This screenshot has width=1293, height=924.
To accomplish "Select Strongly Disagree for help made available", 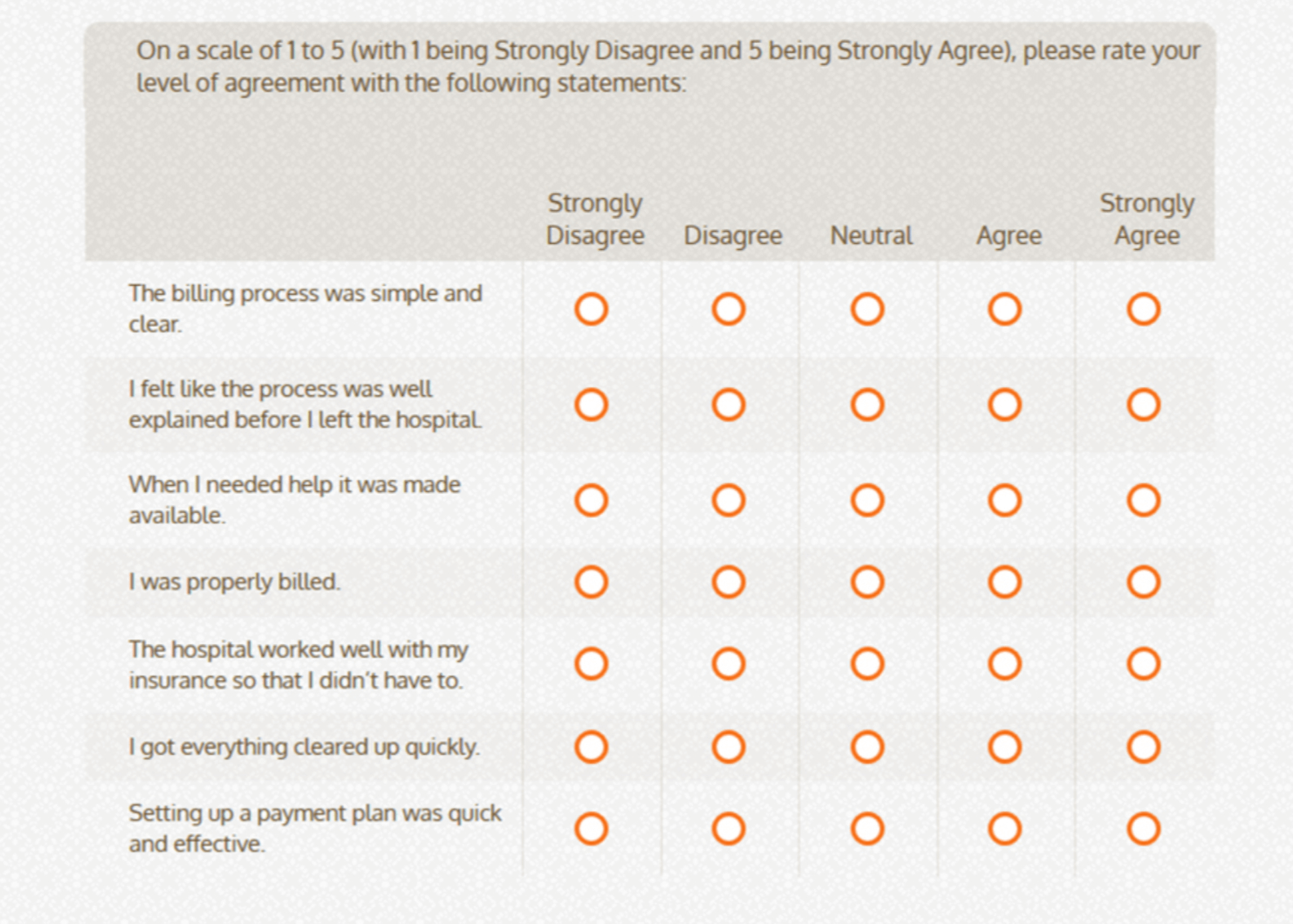I will click(x=591, y=501).
